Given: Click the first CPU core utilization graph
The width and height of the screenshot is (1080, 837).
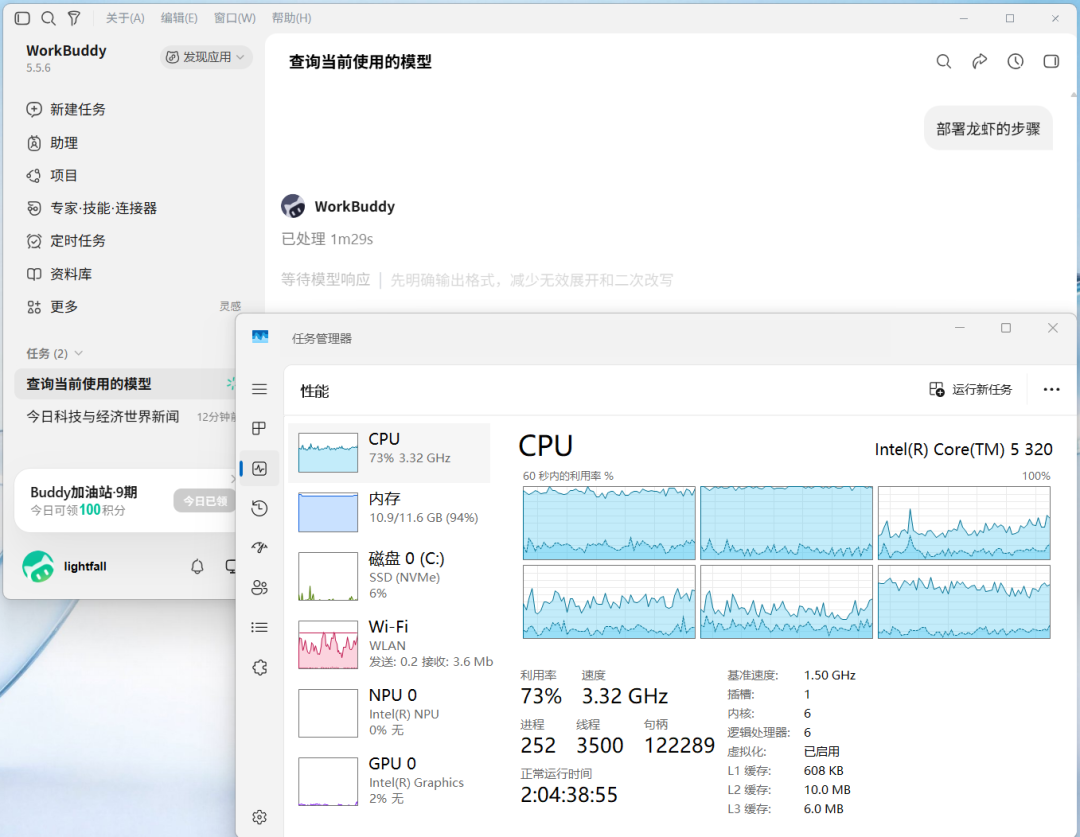Looking at the screenshot, I should click(609, 523).
